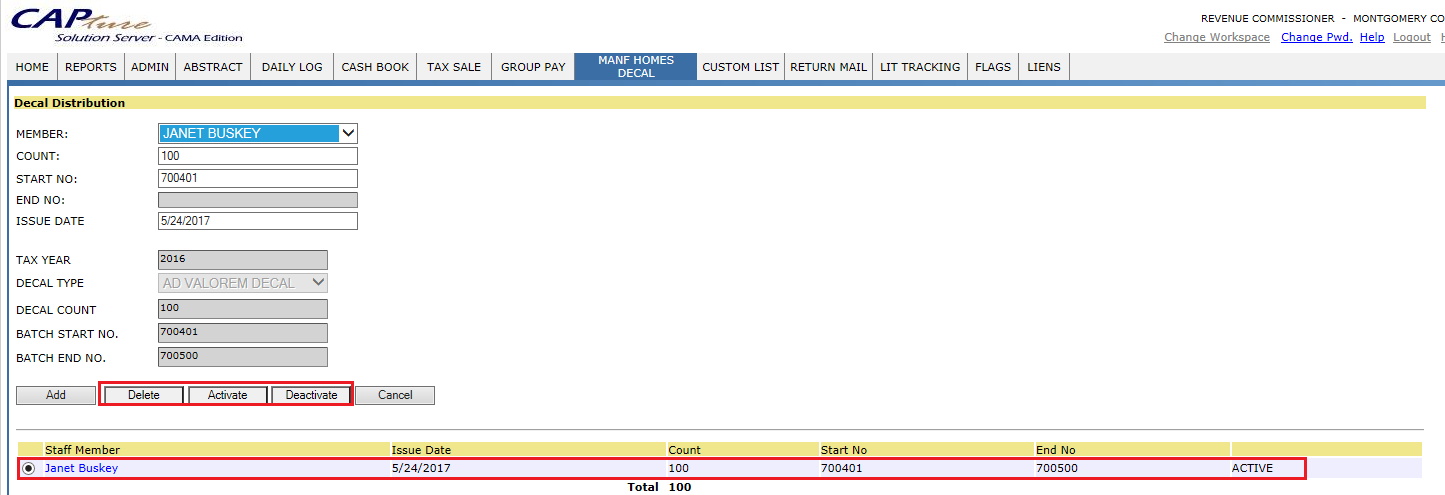The image size is (1445, 495).
Task: Select the Janet Buskey row radio button
Action: [27, 468]
